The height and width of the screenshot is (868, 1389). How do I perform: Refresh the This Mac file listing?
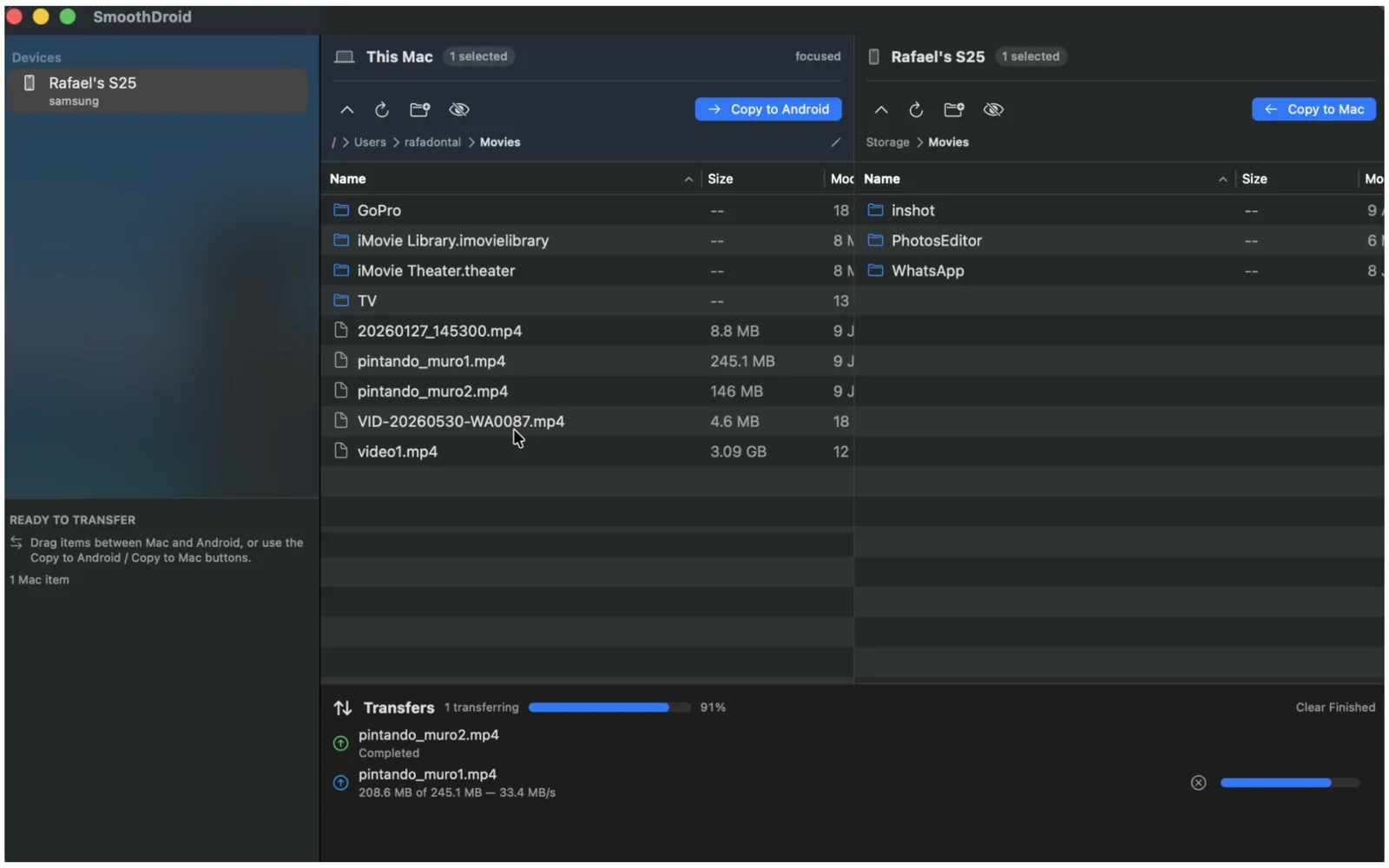382,110
